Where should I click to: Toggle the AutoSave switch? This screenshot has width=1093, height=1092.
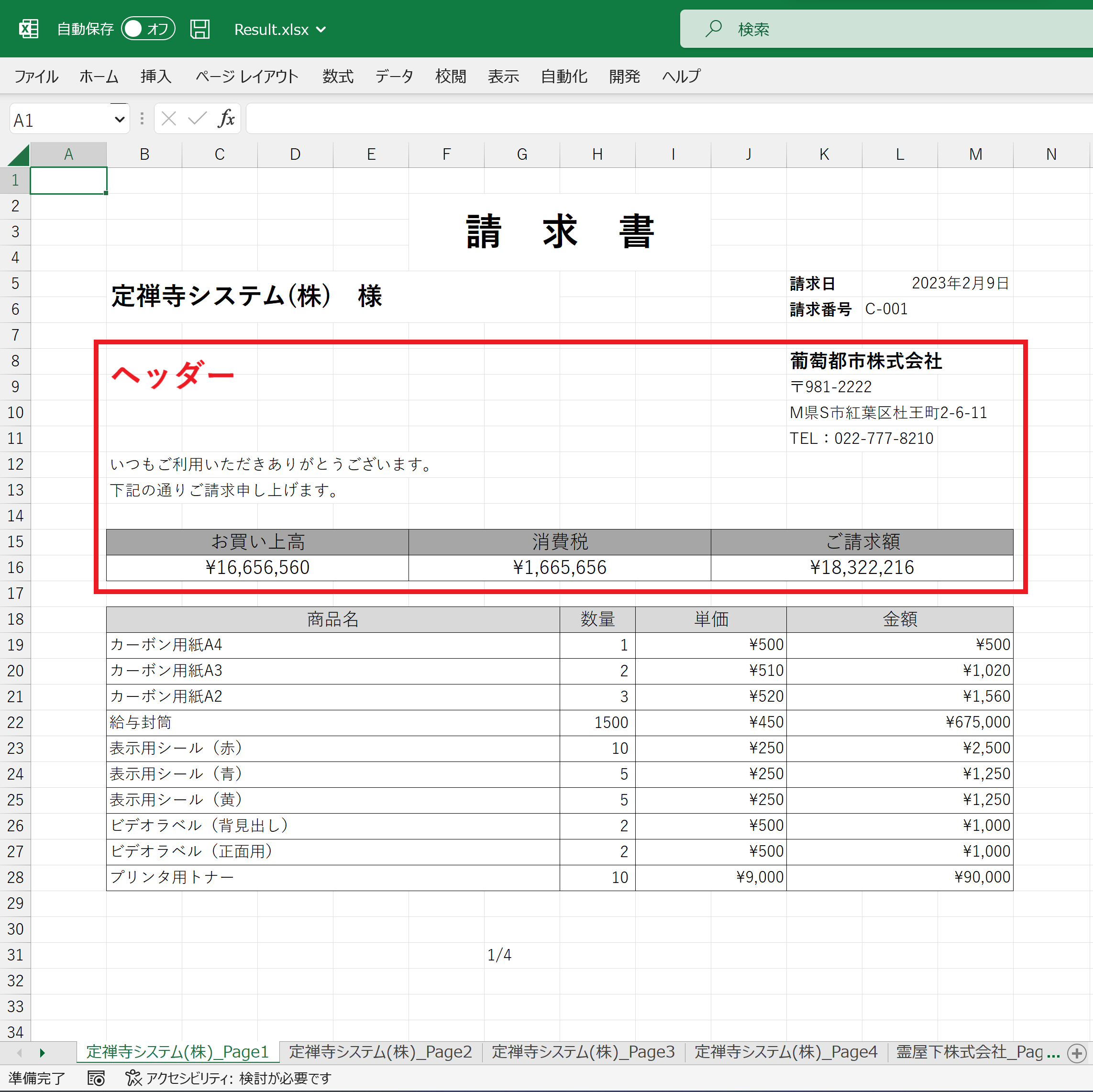[148, 29]
